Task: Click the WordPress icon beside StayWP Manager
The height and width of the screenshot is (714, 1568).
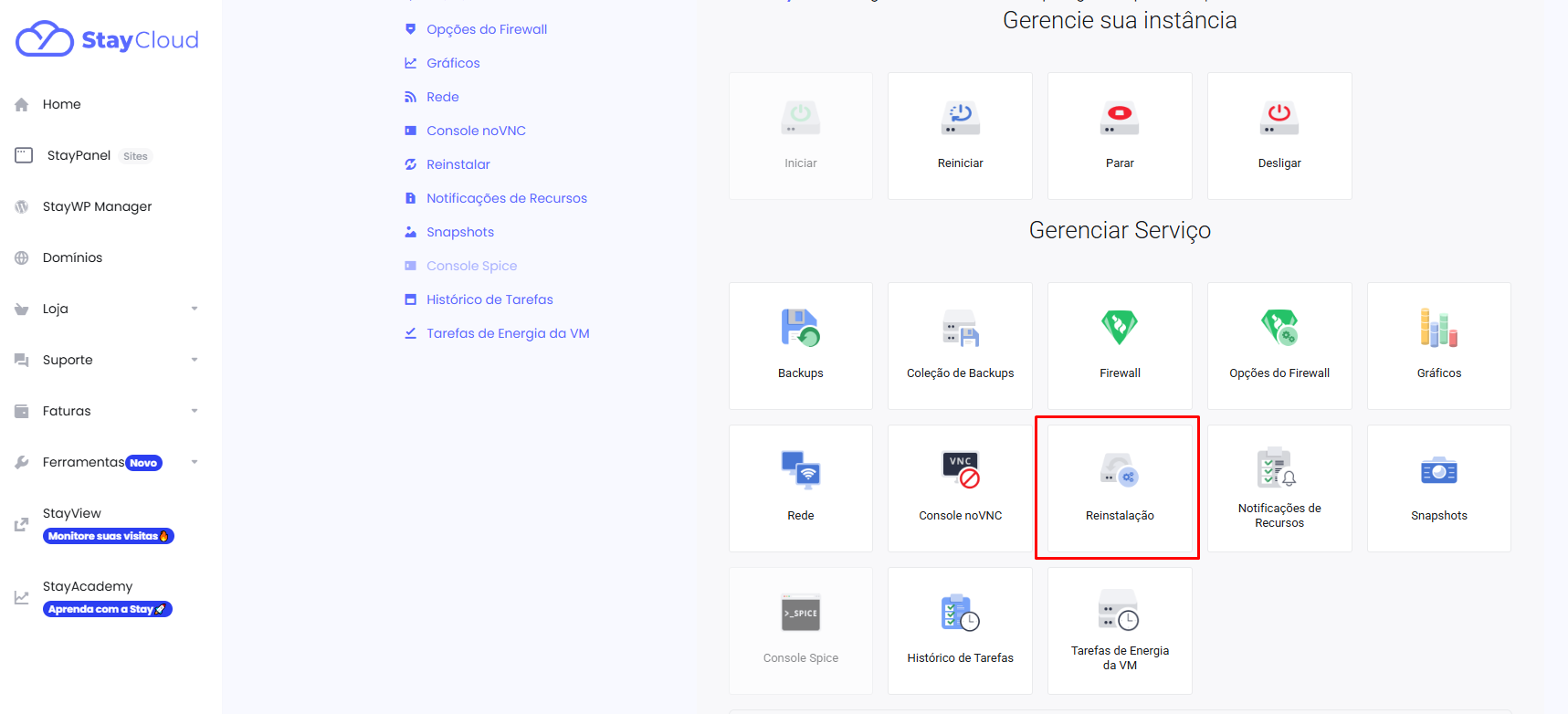Action: [22, 206]
